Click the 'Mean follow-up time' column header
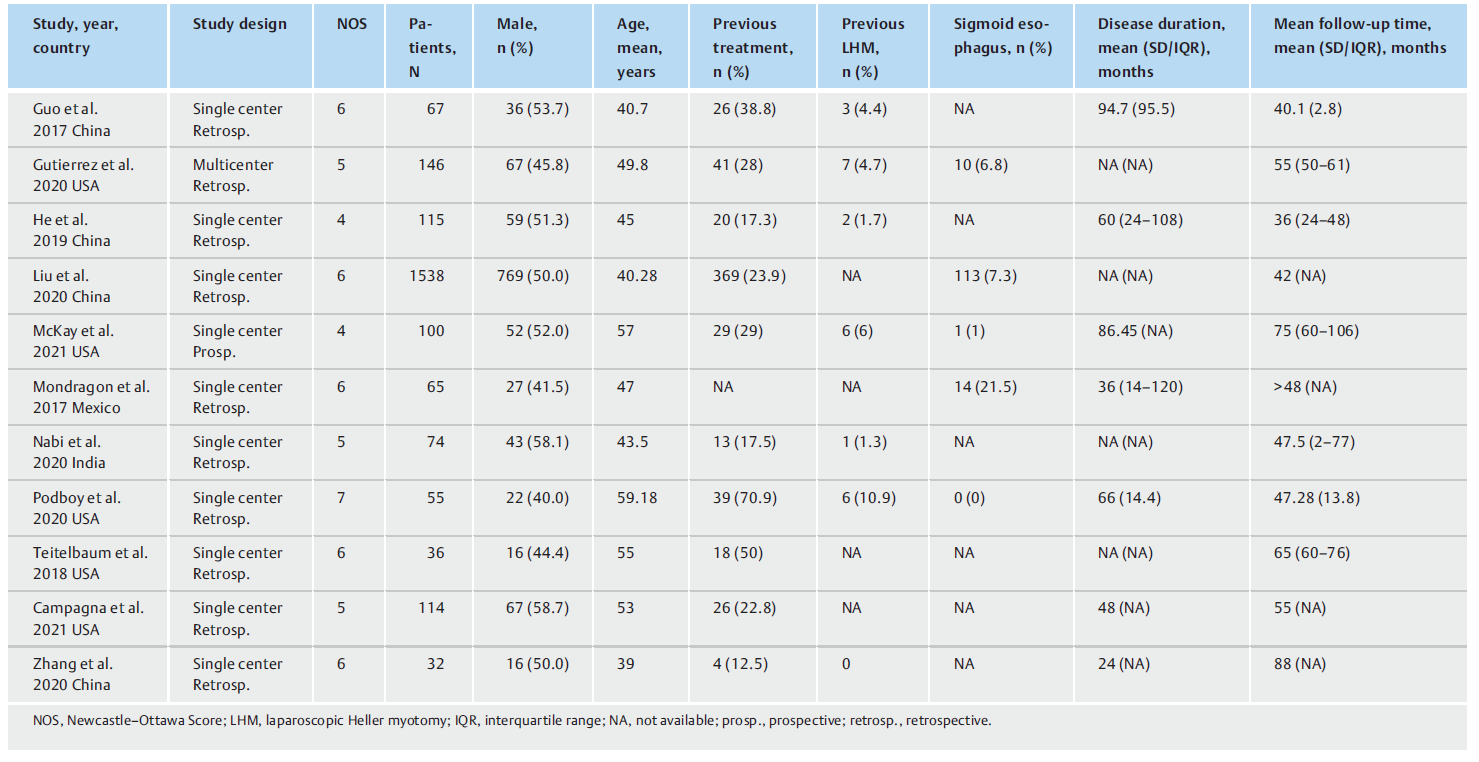Image resolution: width=1479 pixels, height=762 pixels. pos(1359,36)
